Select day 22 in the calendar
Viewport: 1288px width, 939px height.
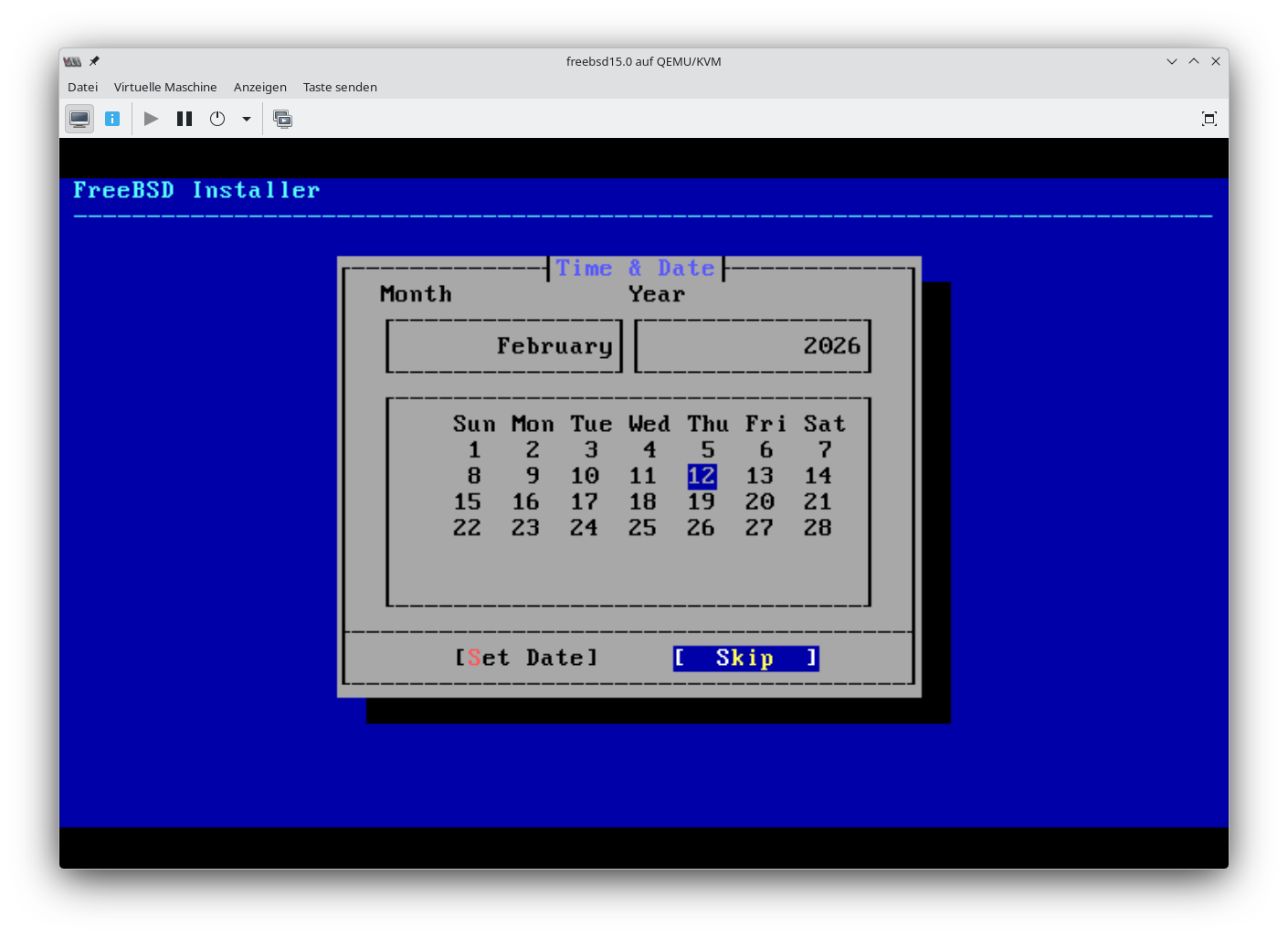coord(468,528)
